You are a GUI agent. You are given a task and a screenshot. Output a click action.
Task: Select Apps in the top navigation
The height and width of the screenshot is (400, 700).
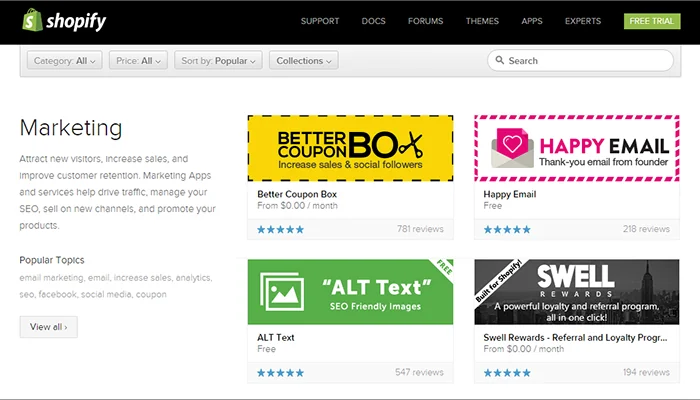(532, 21)
